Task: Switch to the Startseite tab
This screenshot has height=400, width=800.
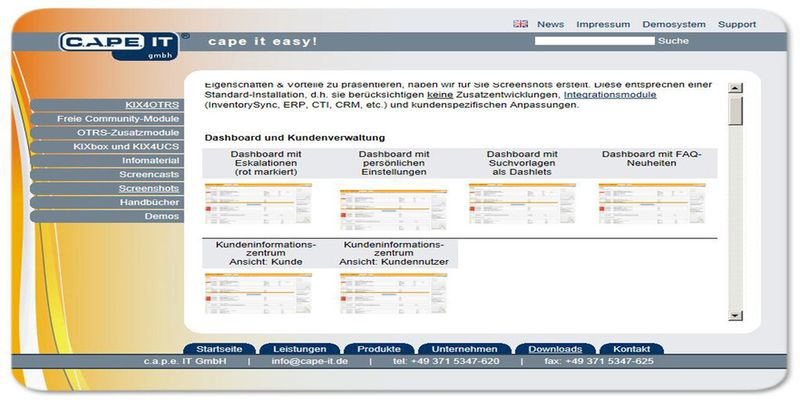Action: click(218, 349)
